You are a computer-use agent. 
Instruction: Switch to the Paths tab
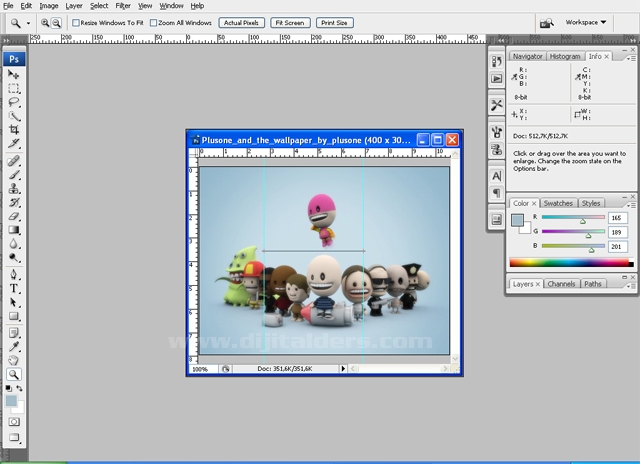point(593,284)
